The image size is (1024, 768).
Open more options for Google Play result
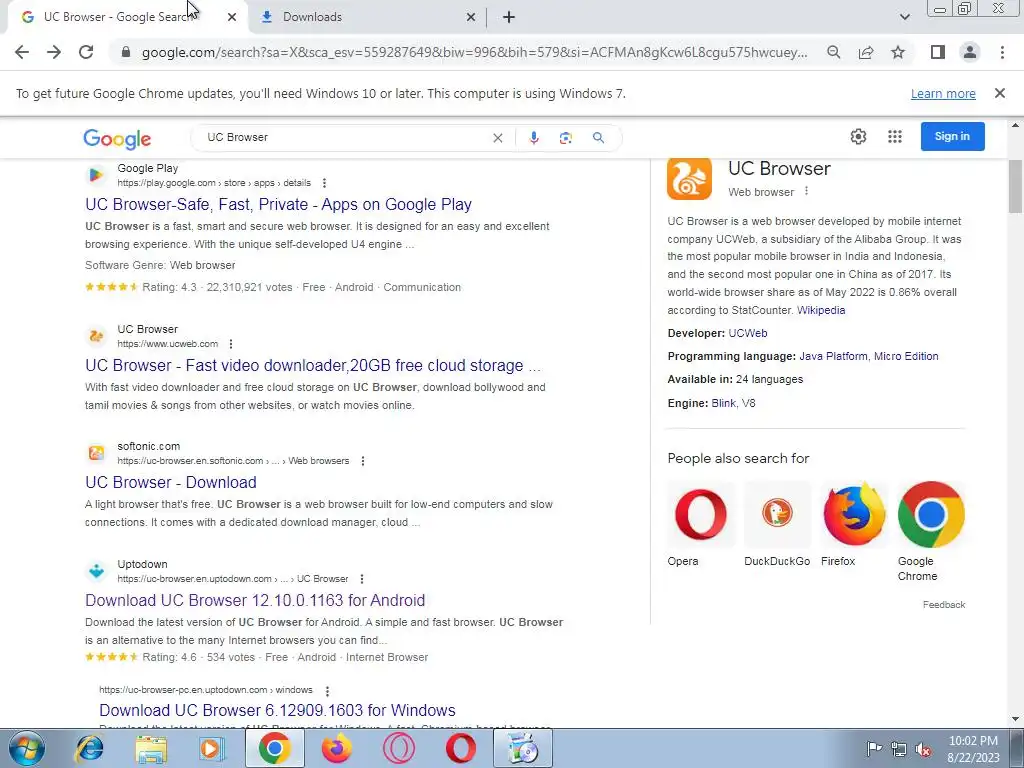(324, 184)
